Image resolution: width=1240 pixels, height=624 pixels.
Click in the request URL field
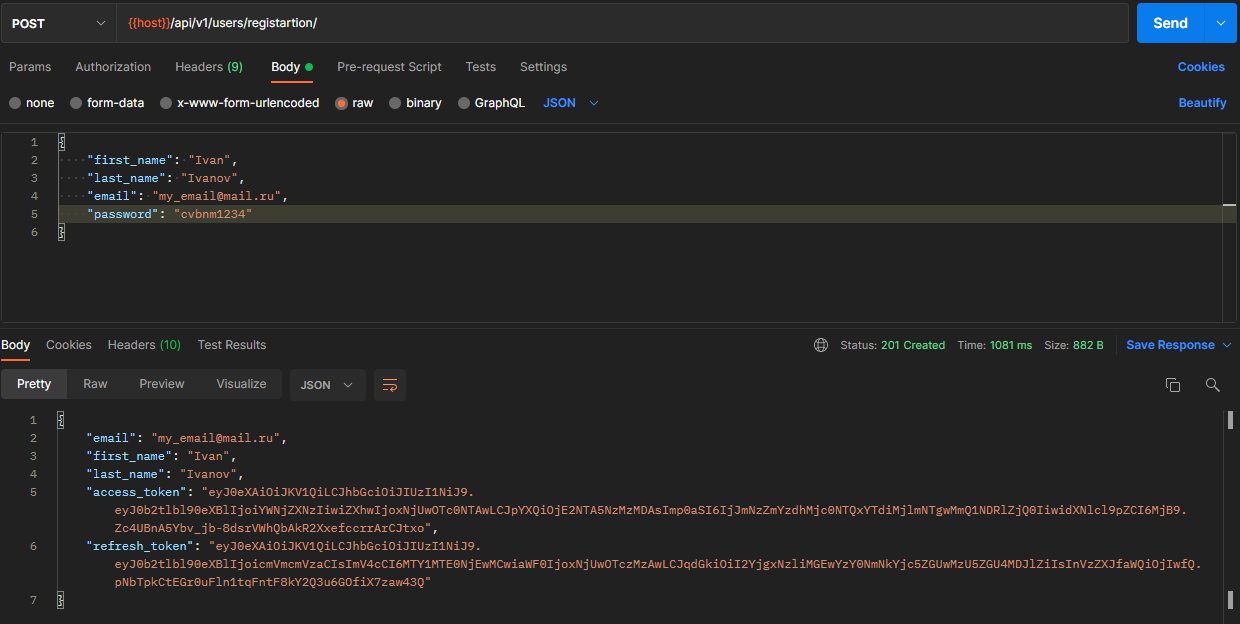(622, 23)
